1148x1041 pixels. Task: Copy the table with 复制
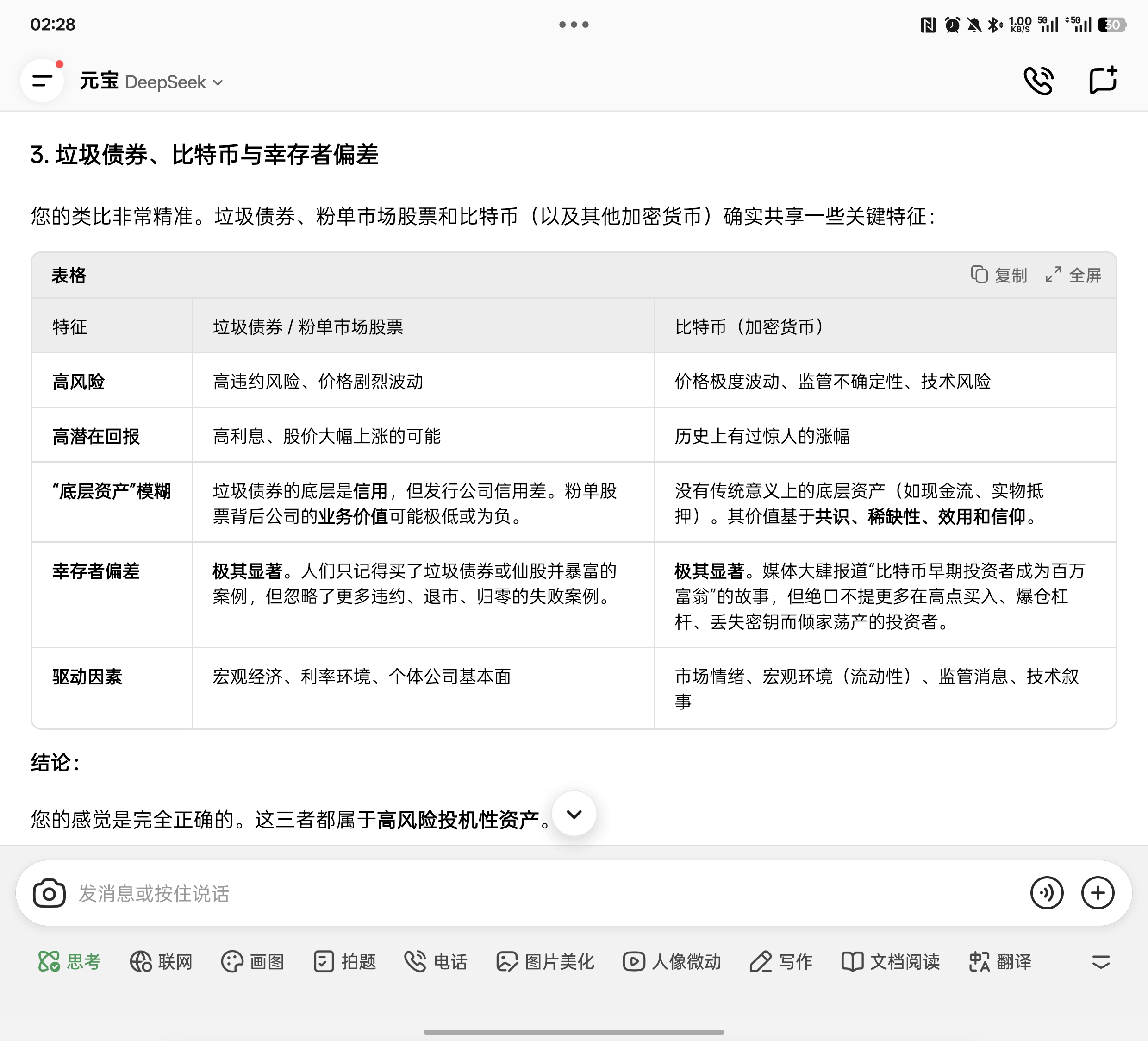click(999, 275)
